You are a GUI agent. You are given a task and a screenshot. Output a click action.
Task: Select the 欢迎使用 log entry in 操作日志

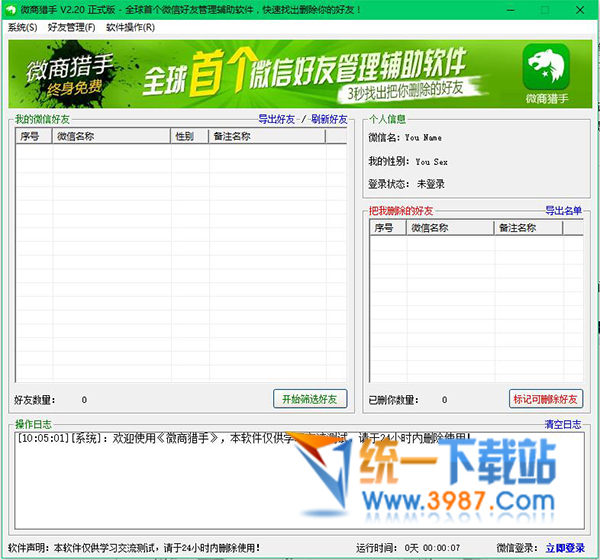(243, 438)
